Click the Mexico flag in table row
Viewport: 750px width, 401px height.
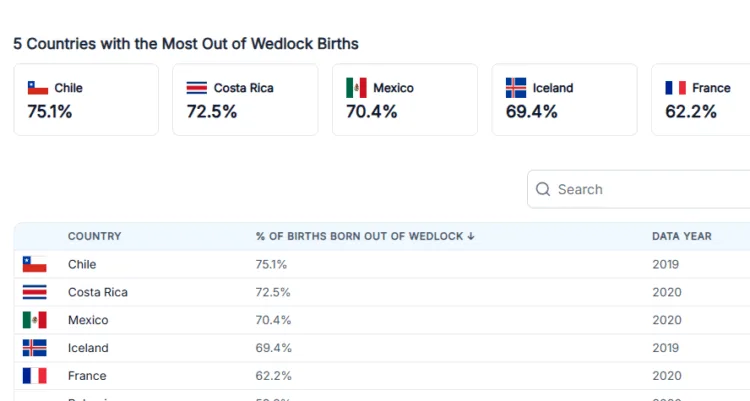pyautogui.click(x=34, y=320)
